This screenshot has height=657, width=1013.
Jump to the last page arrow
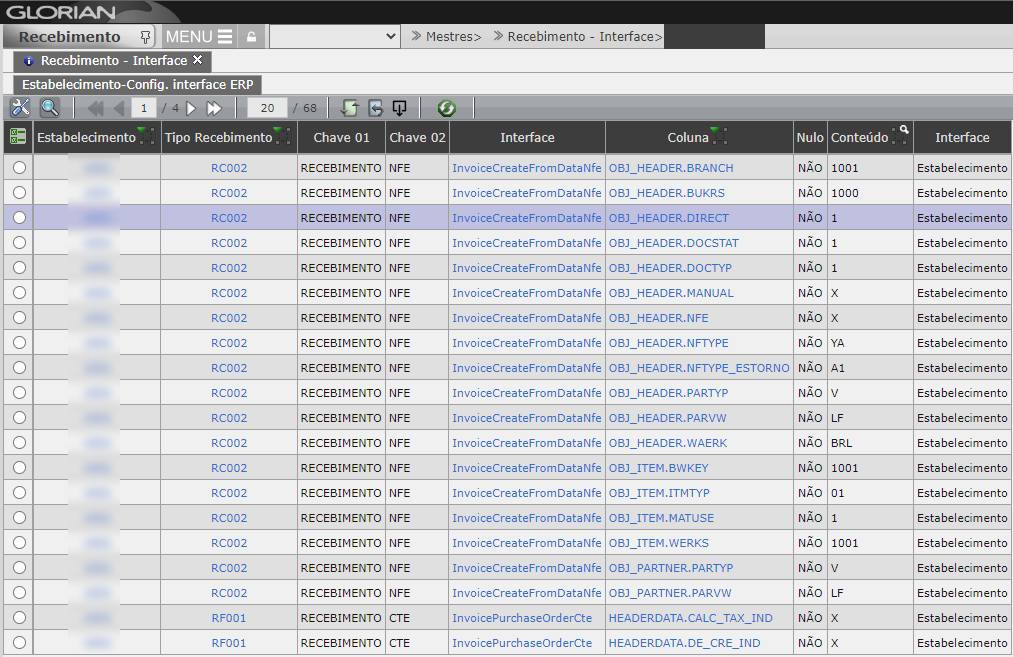tap(214, 108)
